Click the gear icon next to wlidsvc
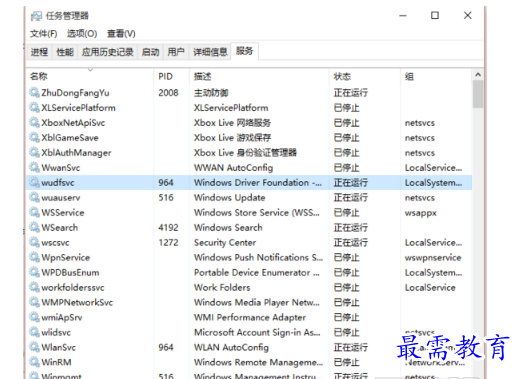 pos(34,332)
